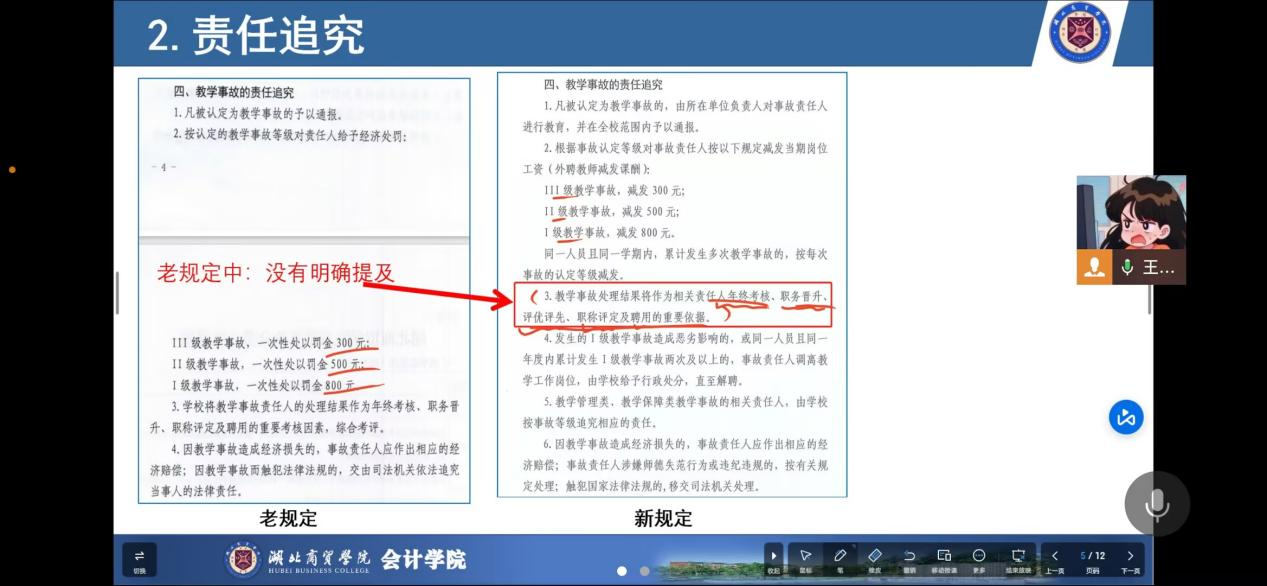Undo last annotation with 撤销 icon

click(x=909, y=556)
